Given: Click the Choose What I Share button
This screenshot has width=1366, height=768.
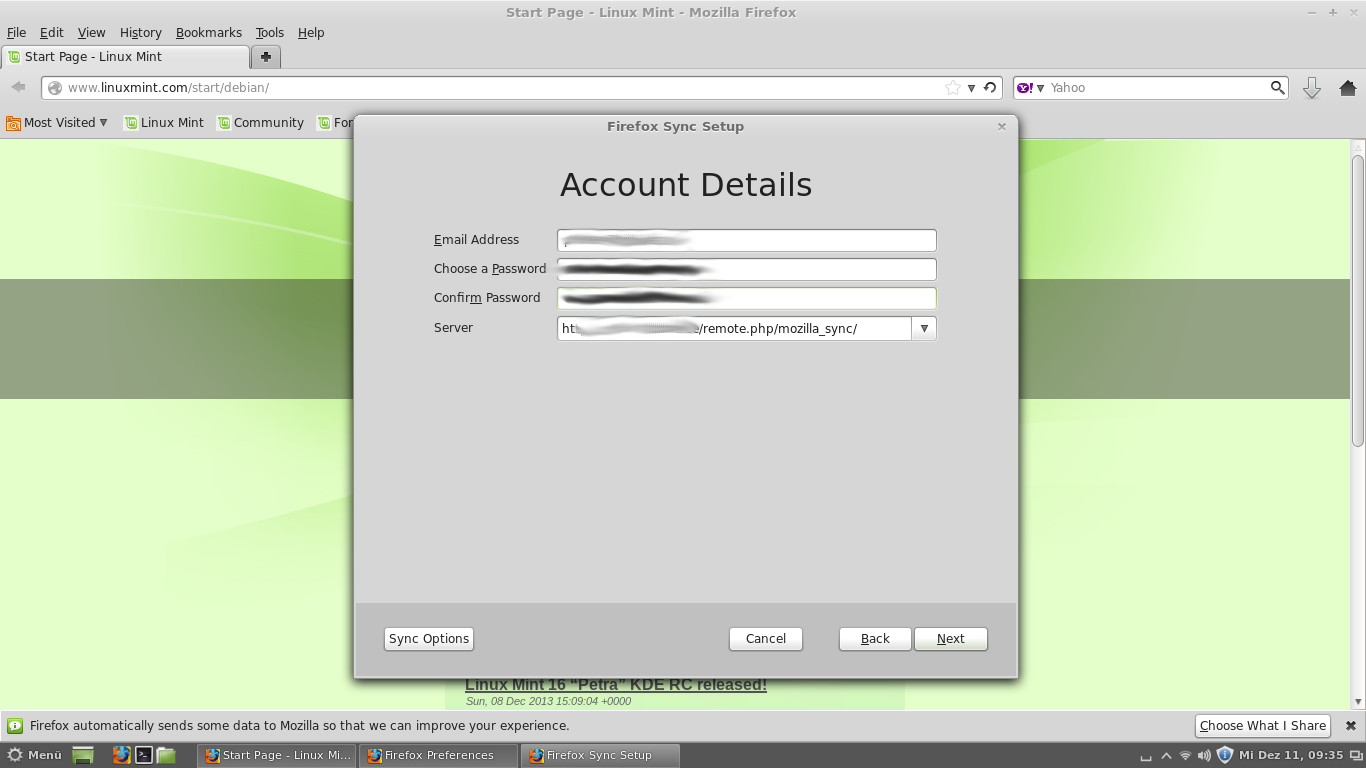Looking at the screenshot, I should (x=1262, y=726).
